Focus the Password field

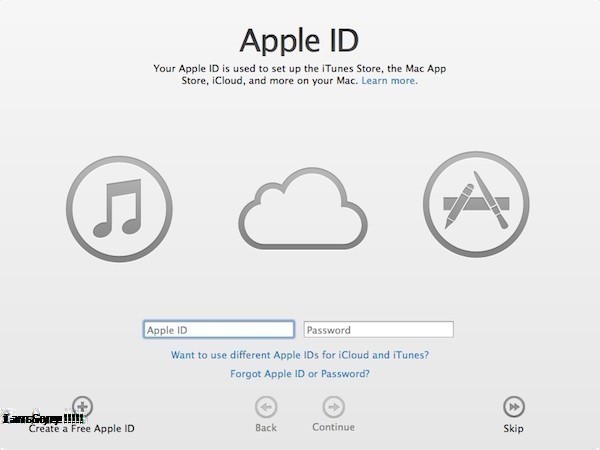[x=378, y=330]
